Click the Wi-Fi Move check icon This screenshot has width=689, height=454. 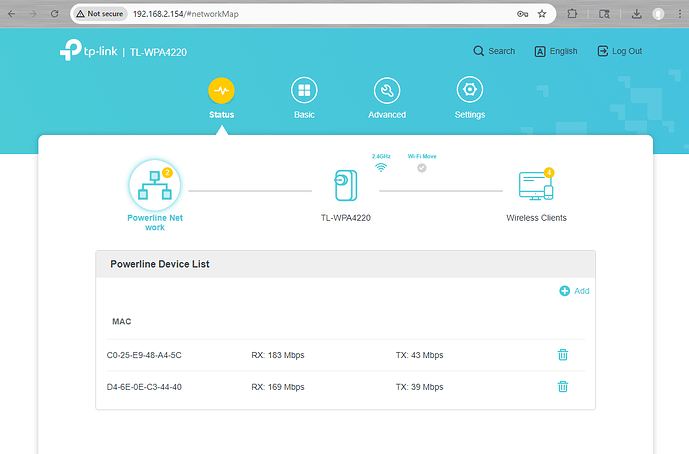(x=422, y=168)
